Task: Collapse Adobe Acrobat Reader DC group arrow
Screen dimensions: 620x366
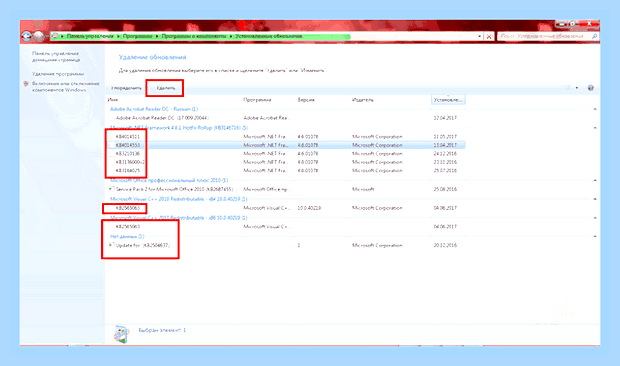Action: (595, 109)
